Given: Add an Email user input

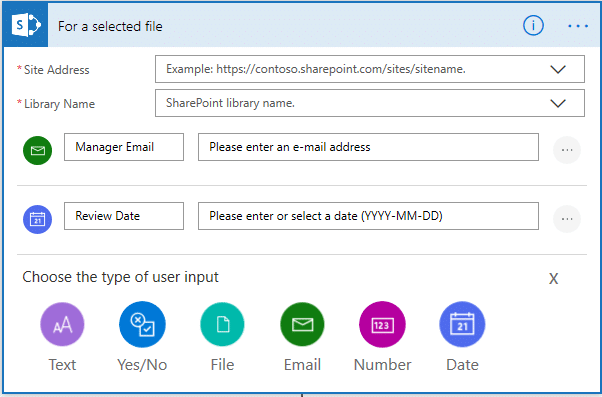Looking at the screenshot, I should click(302, 324).
